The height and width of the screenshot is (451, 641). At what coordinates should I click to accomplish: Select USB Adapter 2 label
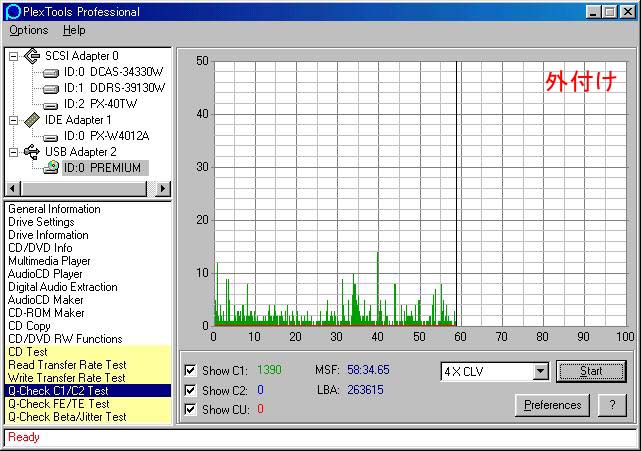click(81, 152)
